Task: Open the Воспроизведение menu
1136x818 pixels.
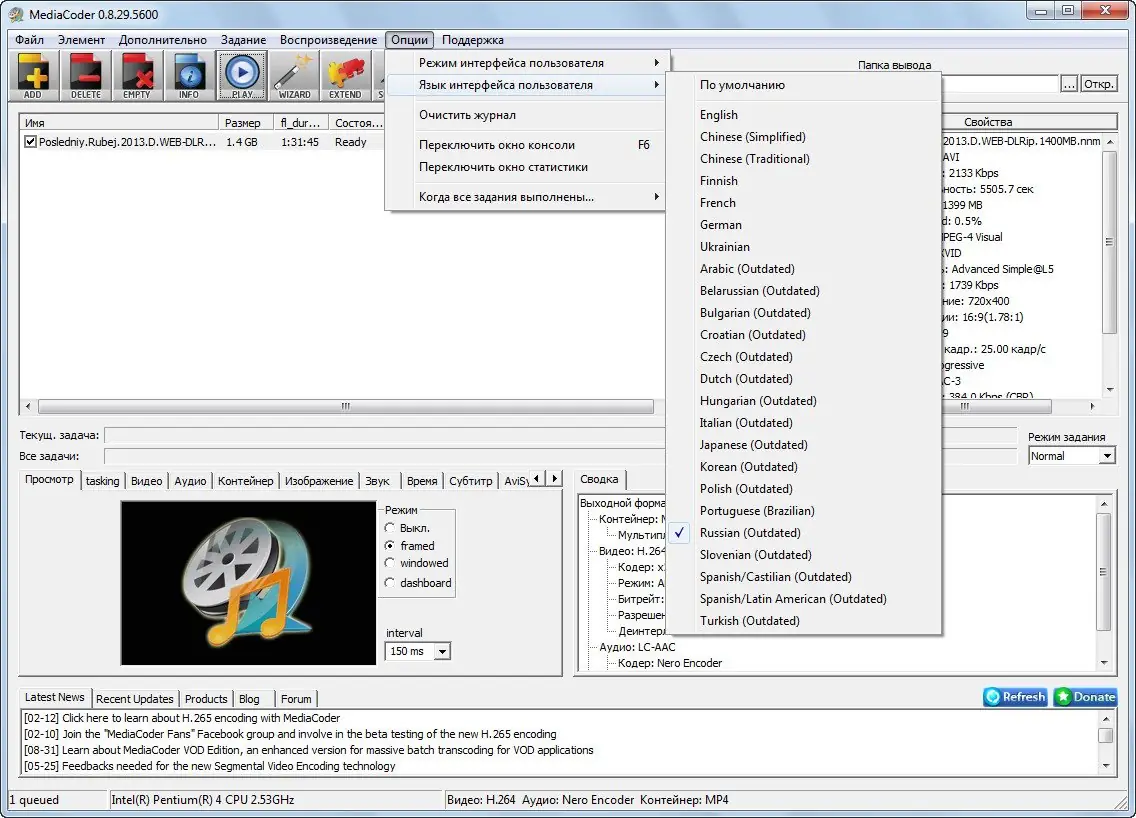Action: pos(328,40)
